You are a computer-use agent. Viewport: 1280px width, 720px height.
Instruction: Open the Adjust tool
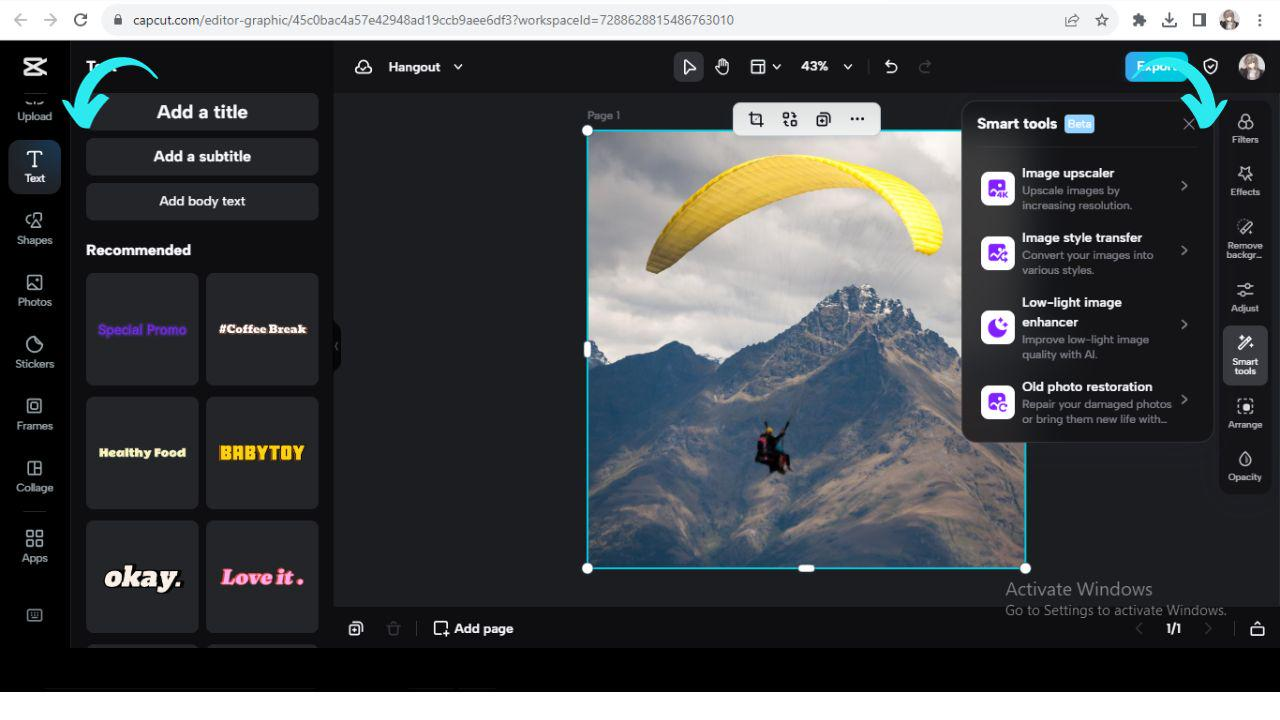[x=1245, y=297]
